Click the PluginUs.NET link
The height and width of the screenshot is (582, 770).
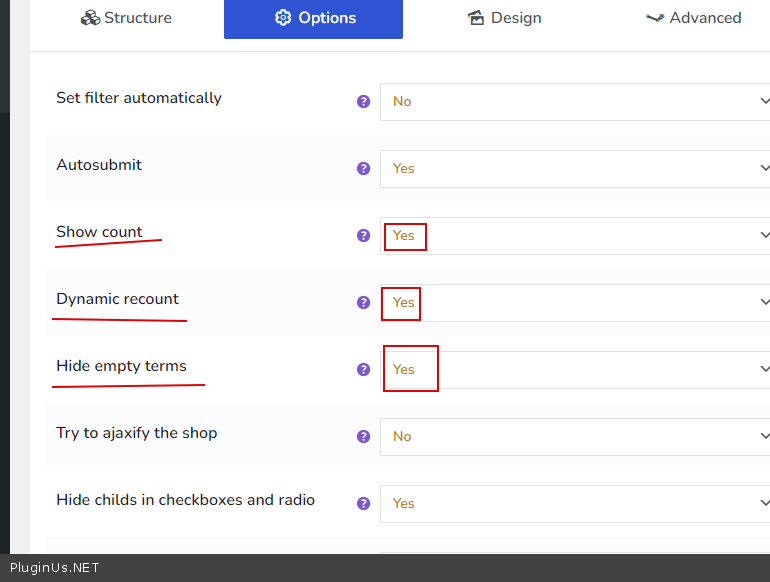click(x=55, y=568)
